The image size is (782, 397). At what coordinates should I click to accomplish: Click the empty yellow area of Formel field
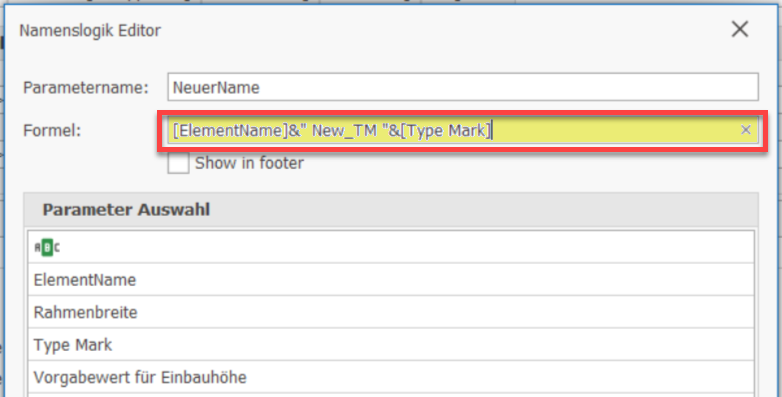pyautogui.click(x=613, y=131)
